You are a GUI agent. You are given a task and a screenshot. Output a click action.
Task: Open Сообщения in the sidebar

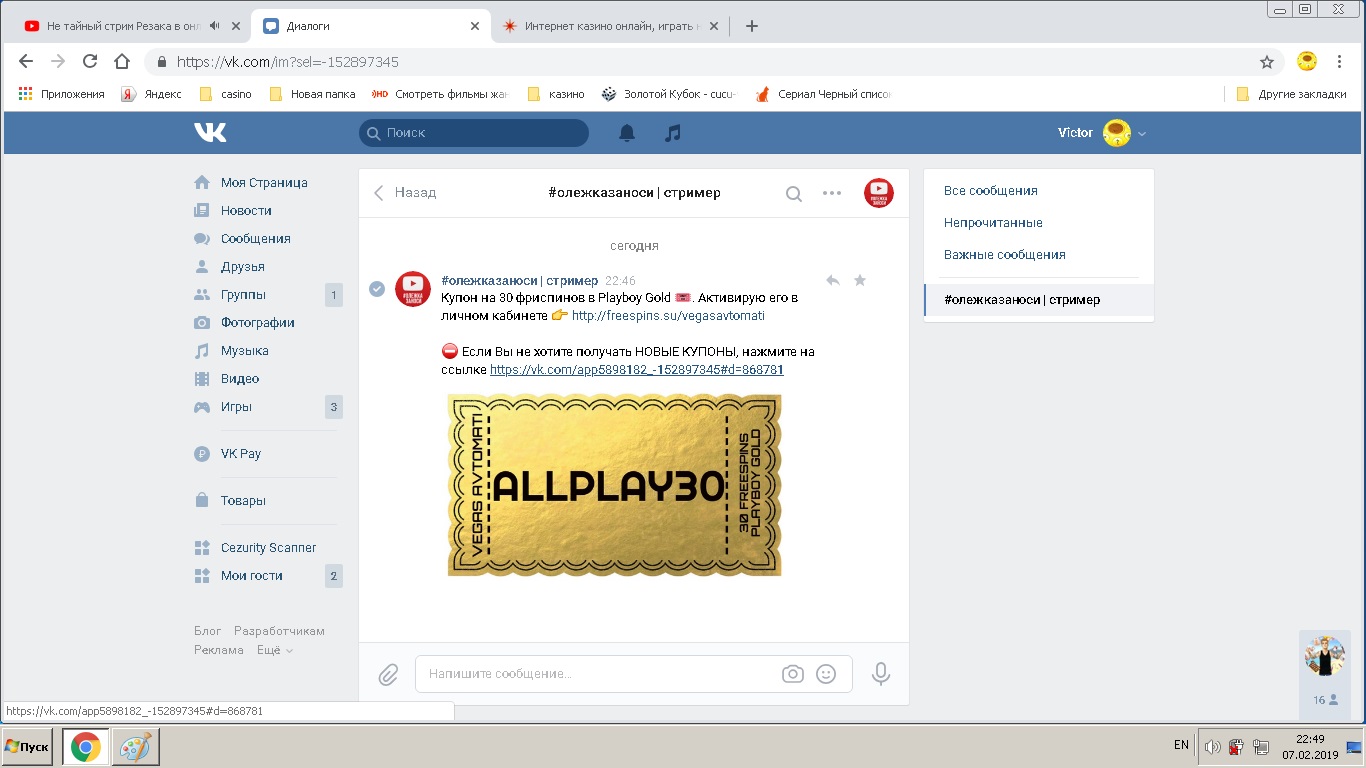pos(256,239)
